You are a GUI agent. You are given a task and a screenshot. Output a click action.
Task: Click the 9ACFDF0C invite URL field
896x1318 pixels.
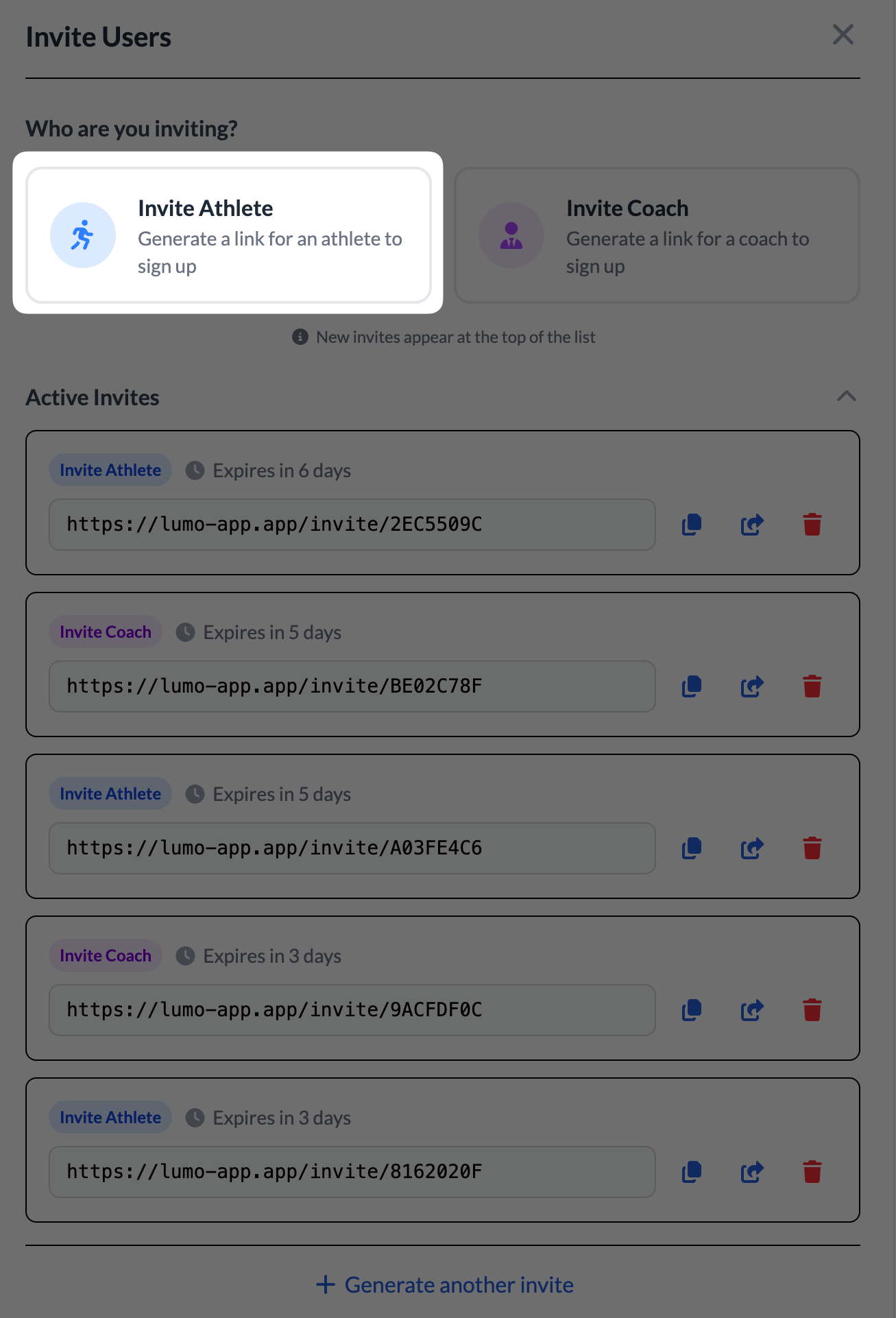(352, 1010)
